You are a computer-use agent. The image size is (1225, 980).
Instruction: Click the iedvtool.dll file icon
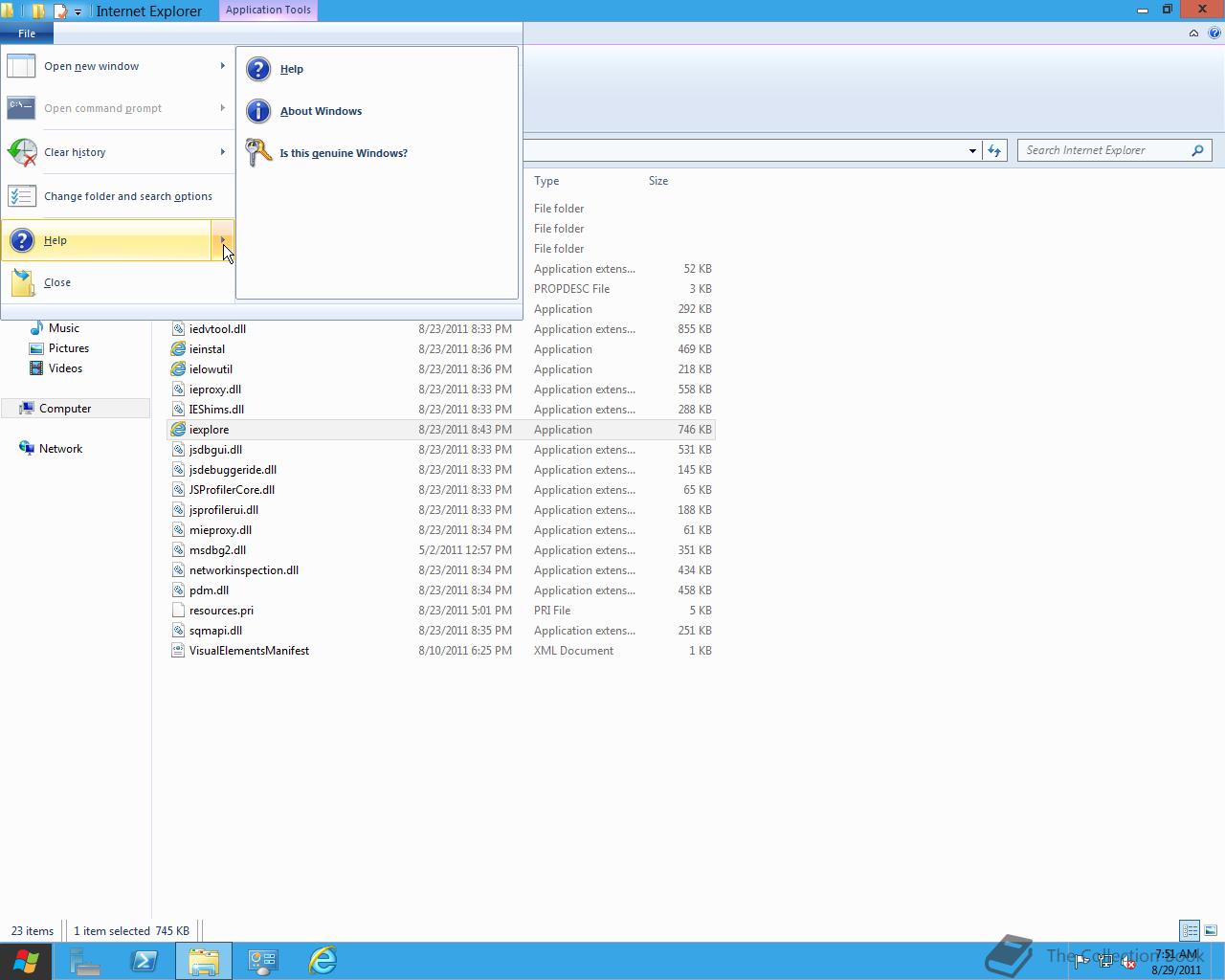click(178, 329)
